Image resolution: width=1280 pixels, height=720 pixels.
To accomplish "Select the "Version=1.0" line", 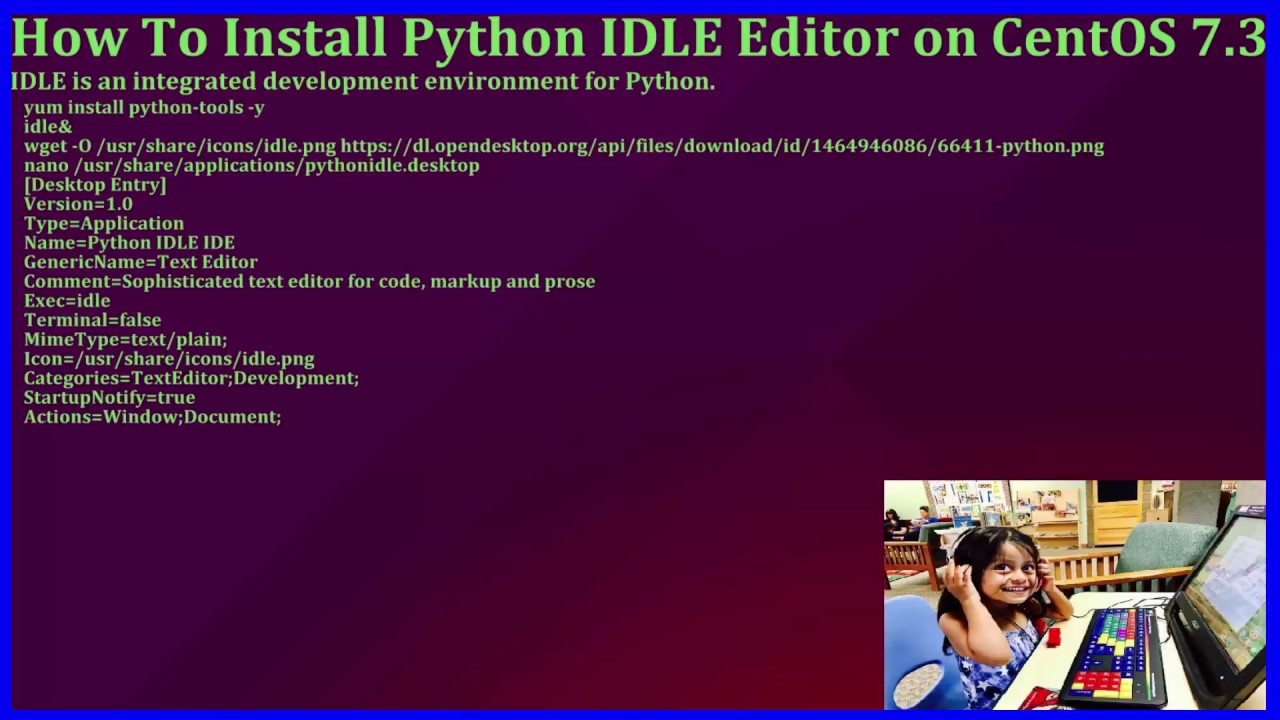I will coord(78,204).
